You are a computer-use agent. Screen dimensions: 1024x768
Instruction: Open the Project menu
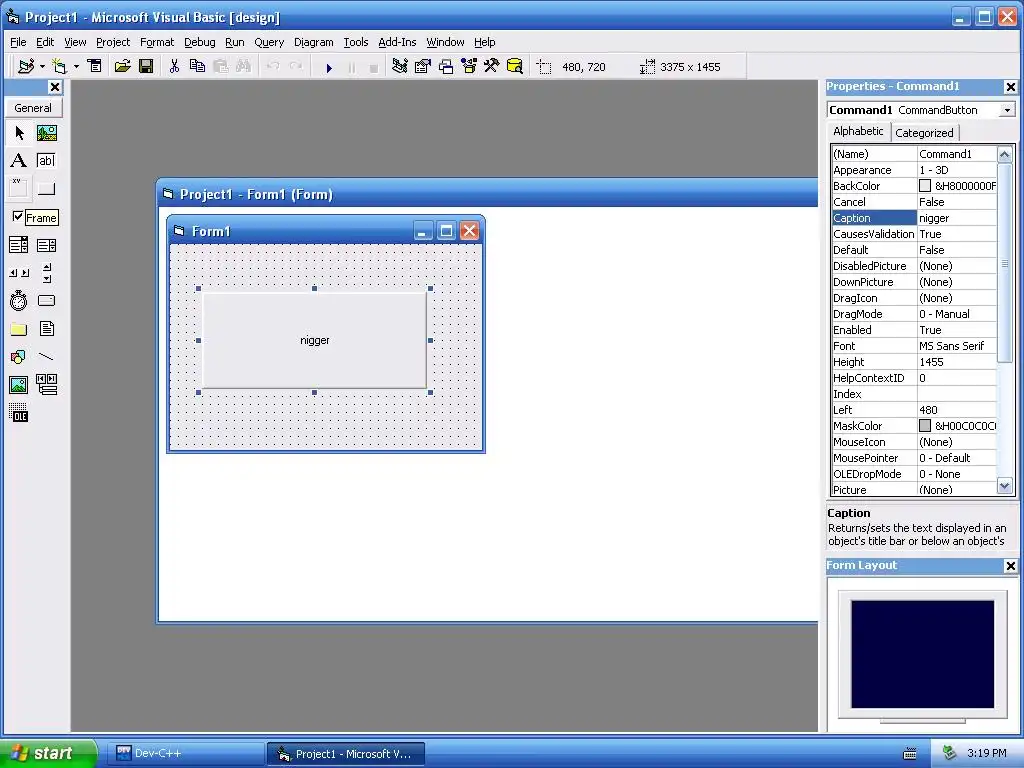[x=113, y=42]
